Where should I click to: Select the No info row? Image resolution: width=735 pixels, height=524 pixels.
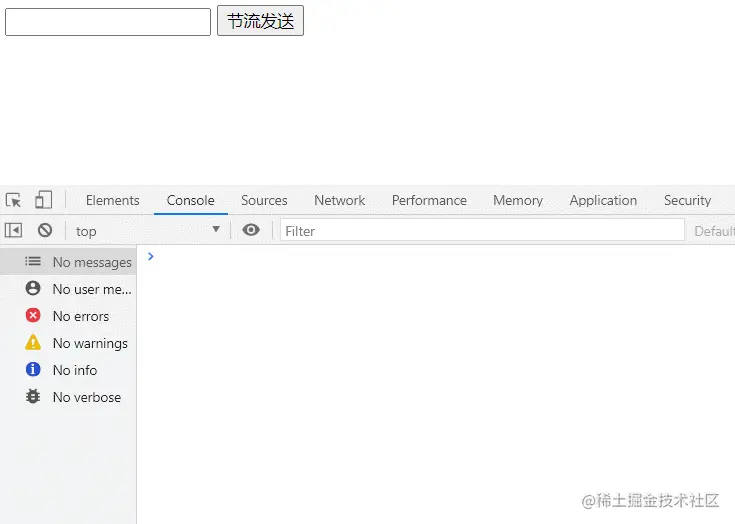click(68, 370)
